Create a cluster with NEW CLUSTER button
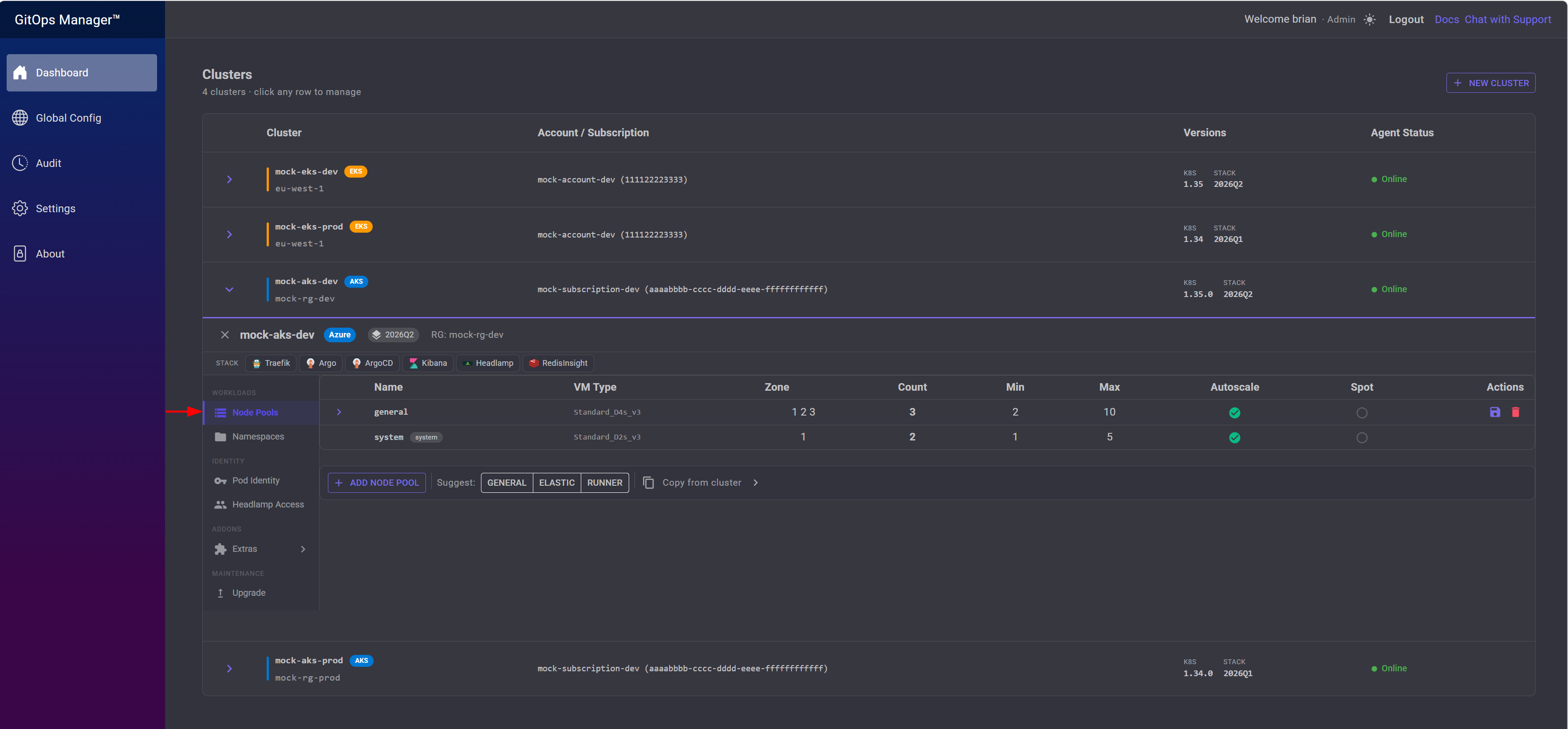1568x729 pixels. point(1490,83)
